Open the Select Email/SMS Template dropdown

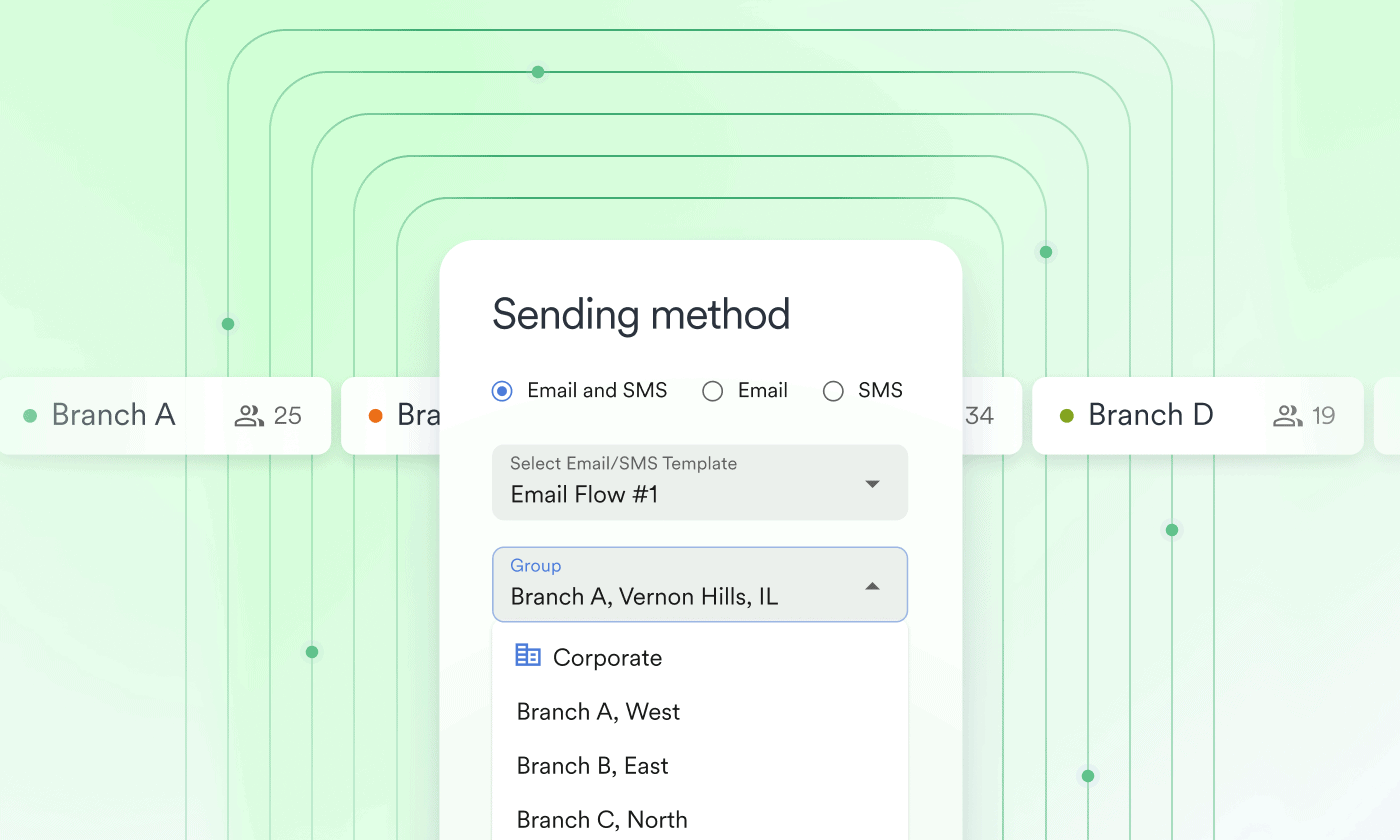coord(700,482)
